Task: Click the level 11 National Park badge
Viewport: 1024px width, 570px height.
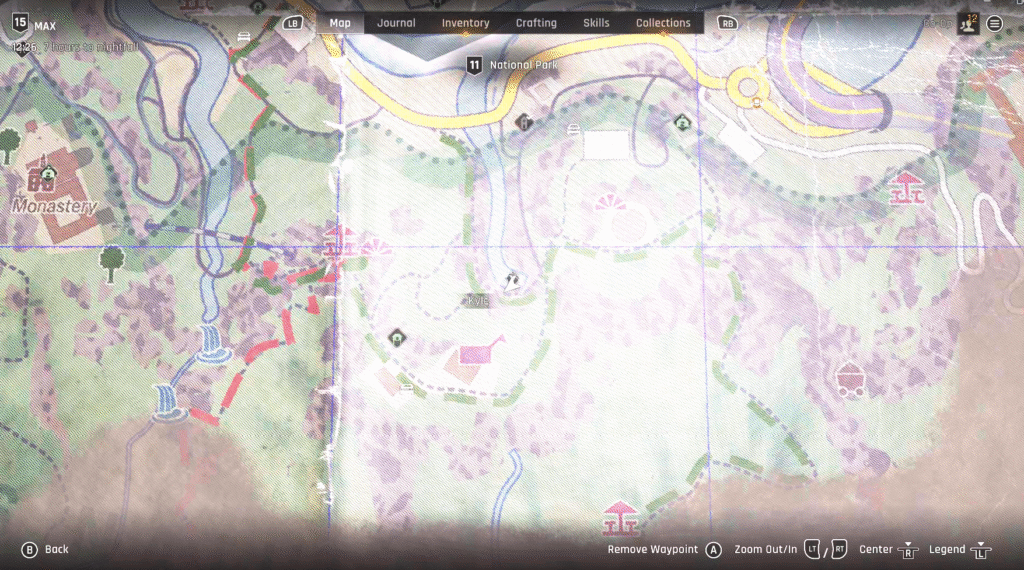Action: click(x=474, y=65)
